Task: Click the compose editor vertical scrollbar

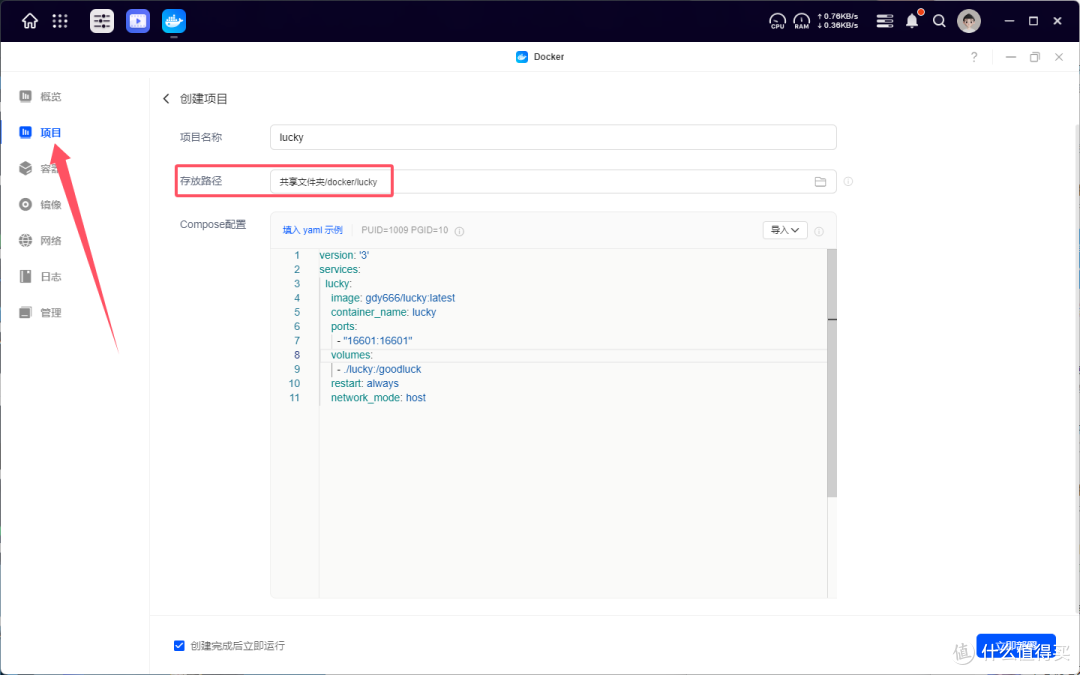Action: [832, 372]
